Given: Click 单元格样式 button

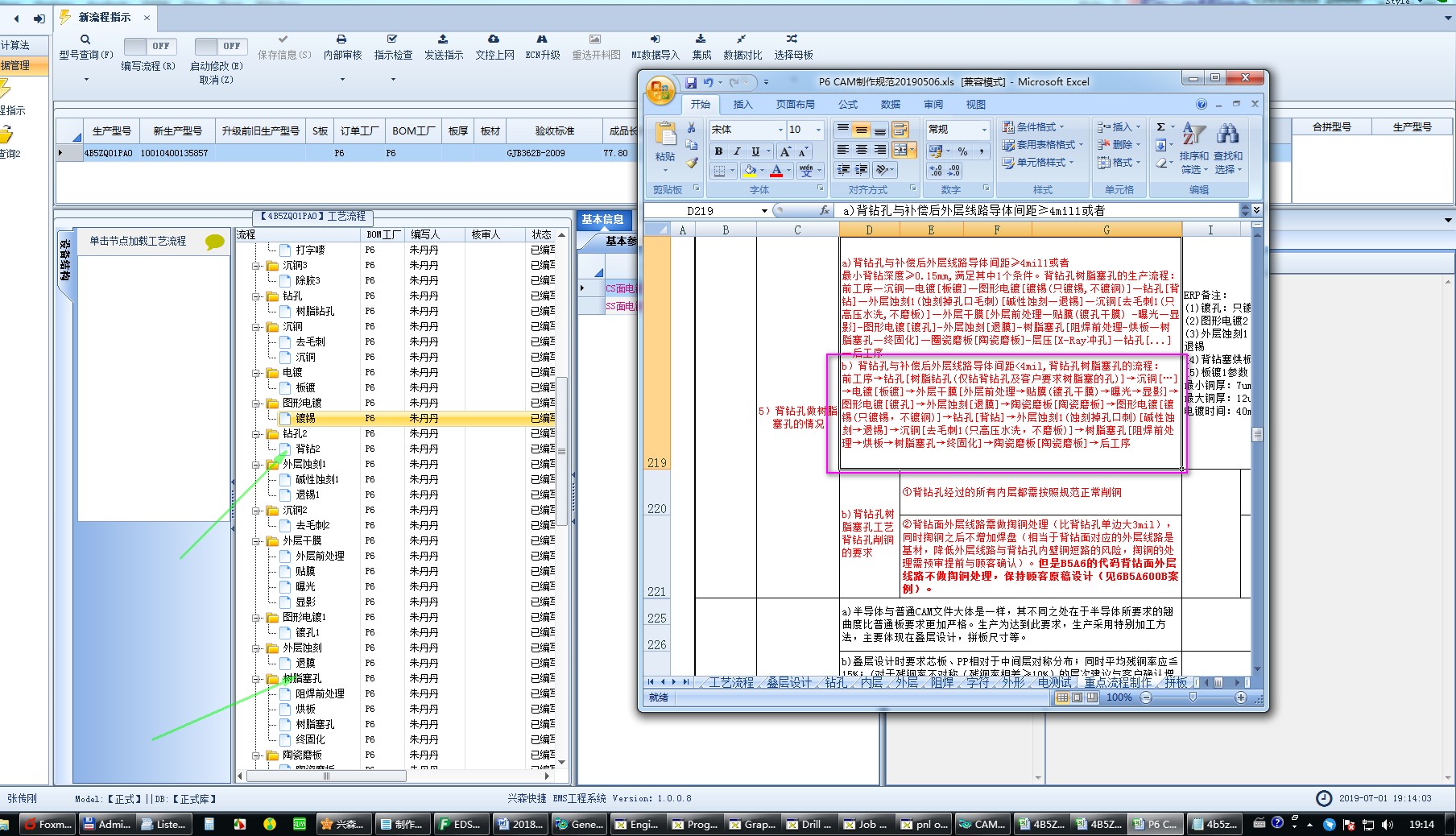Looking at the screenshot, I should (x=1037, y=163).
